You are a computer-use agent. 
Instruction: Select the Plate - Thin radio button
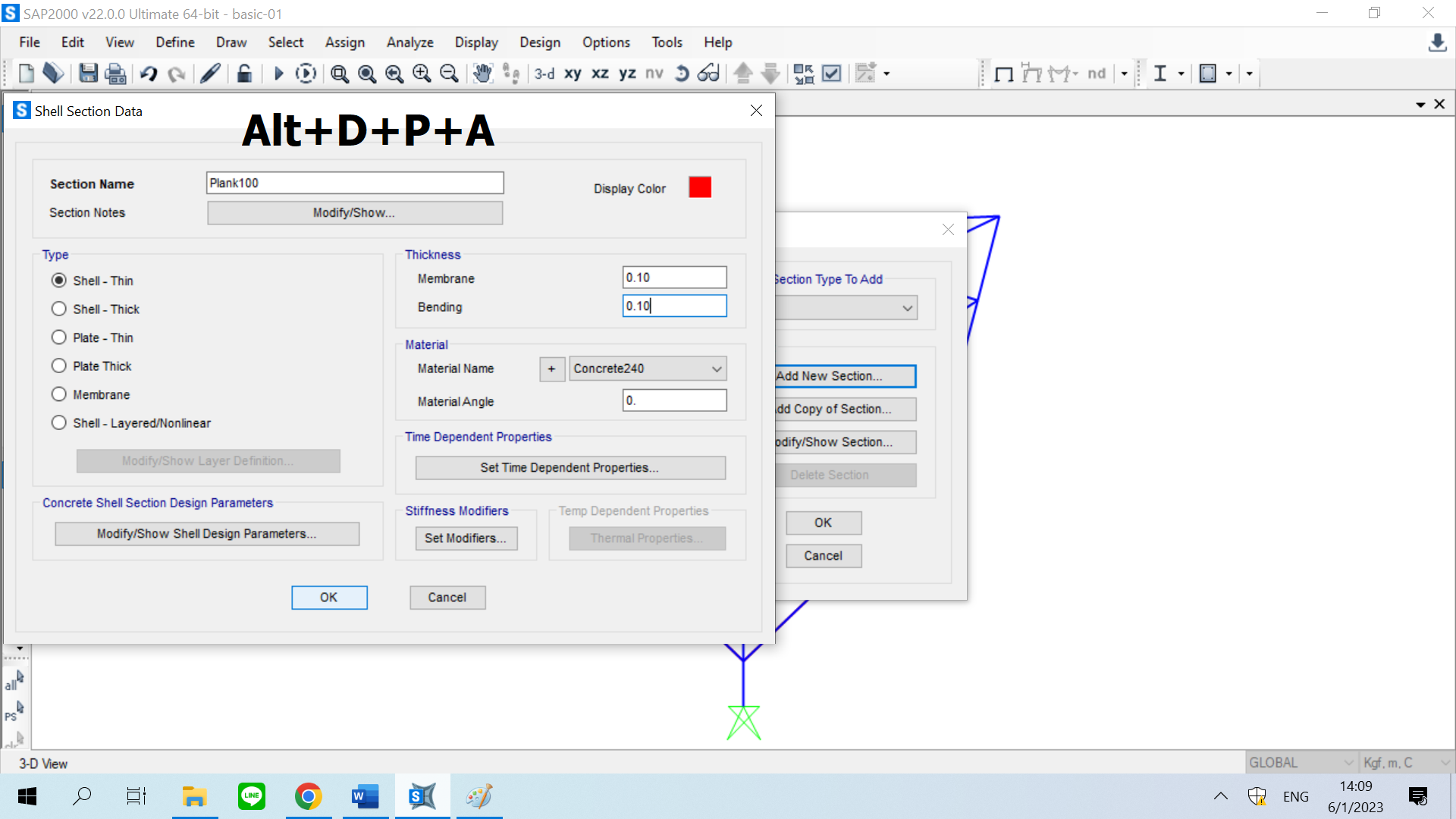point(59,337)
